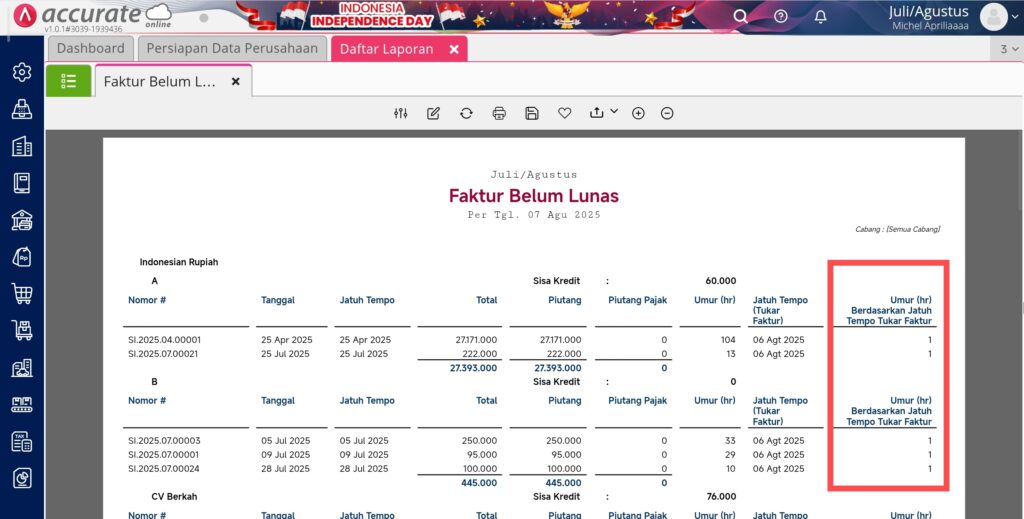Screen dimensions: 1024x519
Task: Open the tab count dropdown showing 3
Action: [1009, 49]
